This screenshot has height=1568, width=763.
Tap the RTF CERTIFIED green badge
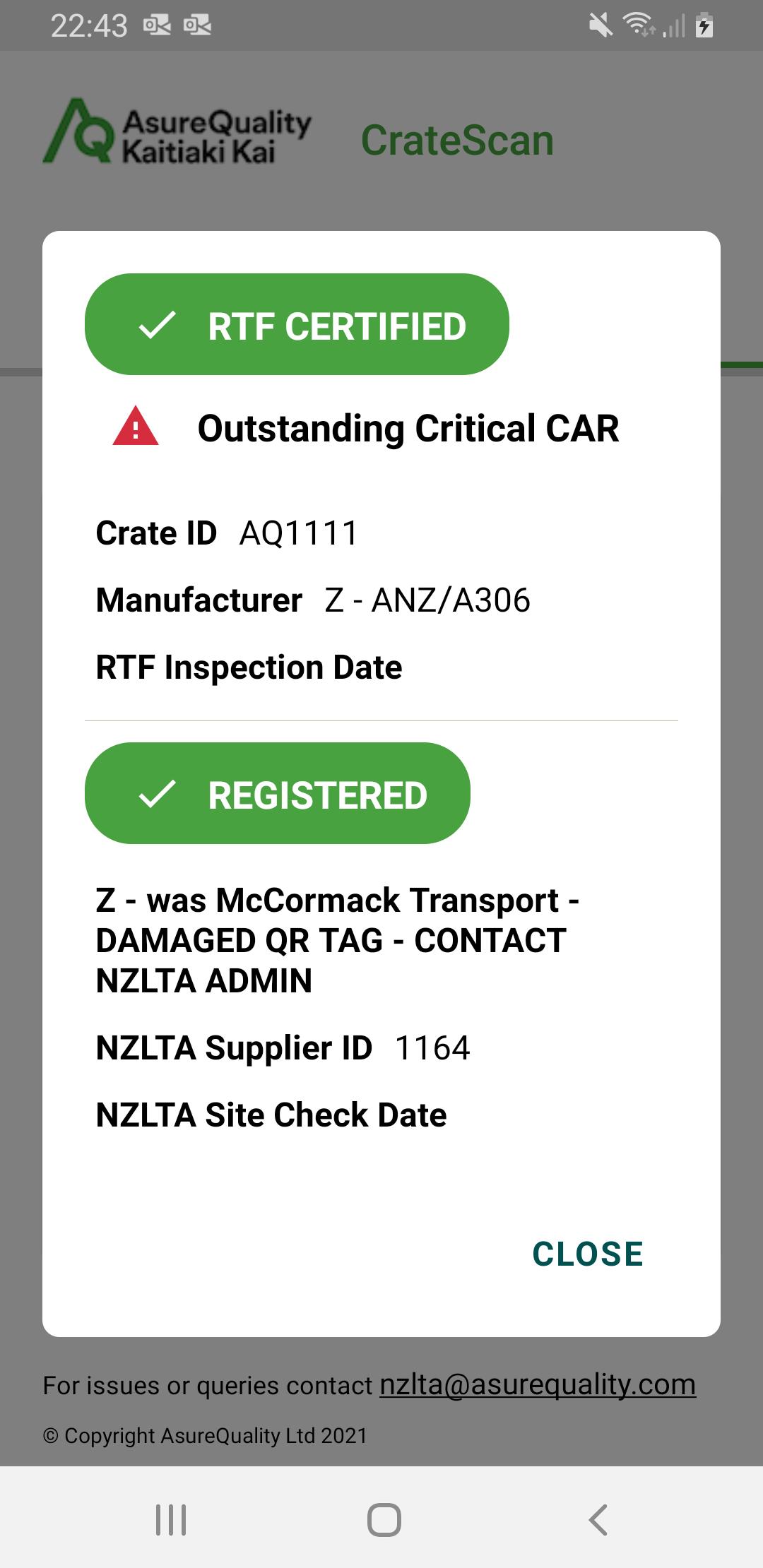(x=297, y=324)
